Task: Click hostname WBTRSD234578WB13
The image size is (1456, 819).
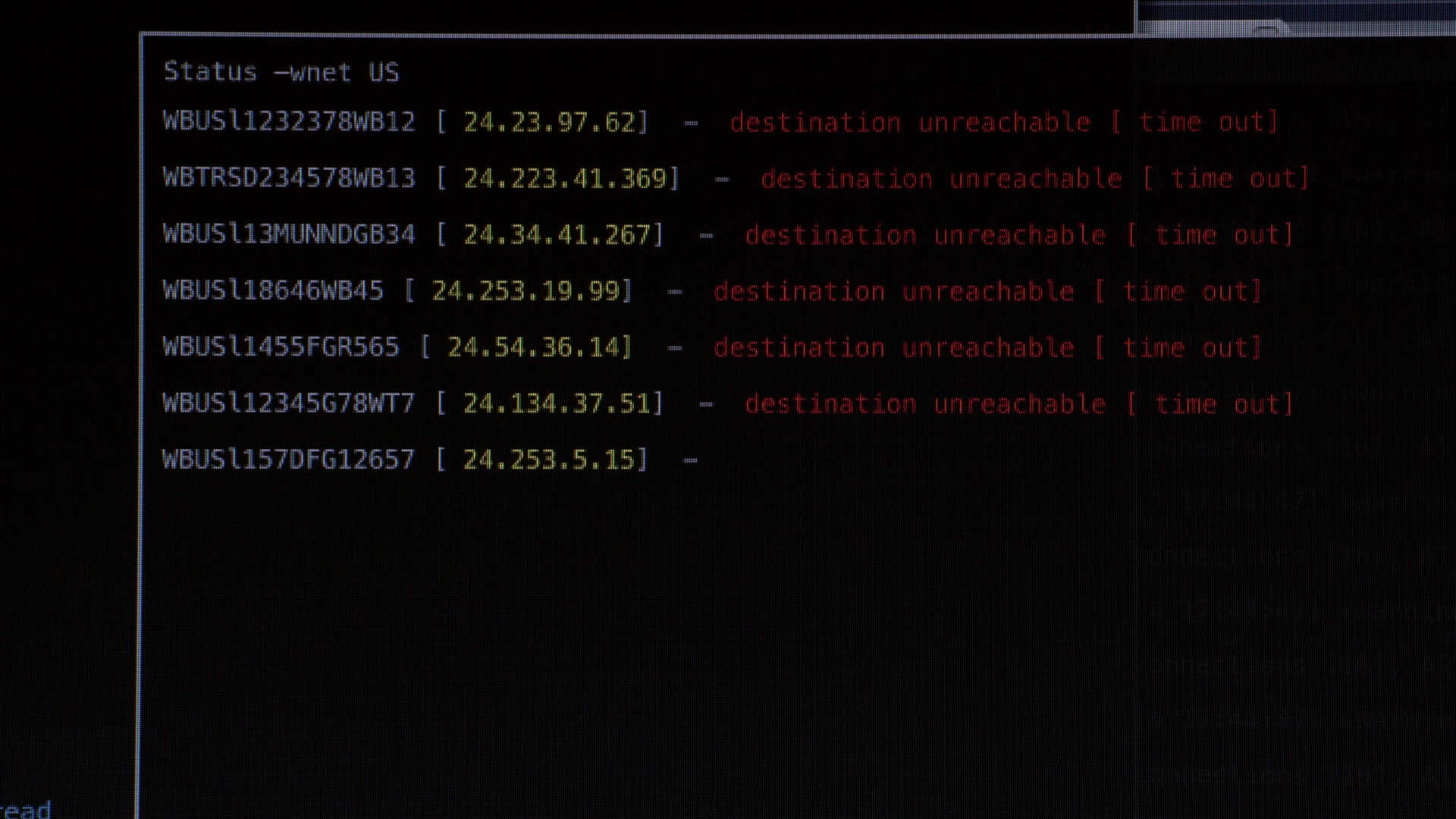Action: coord(289,178)
